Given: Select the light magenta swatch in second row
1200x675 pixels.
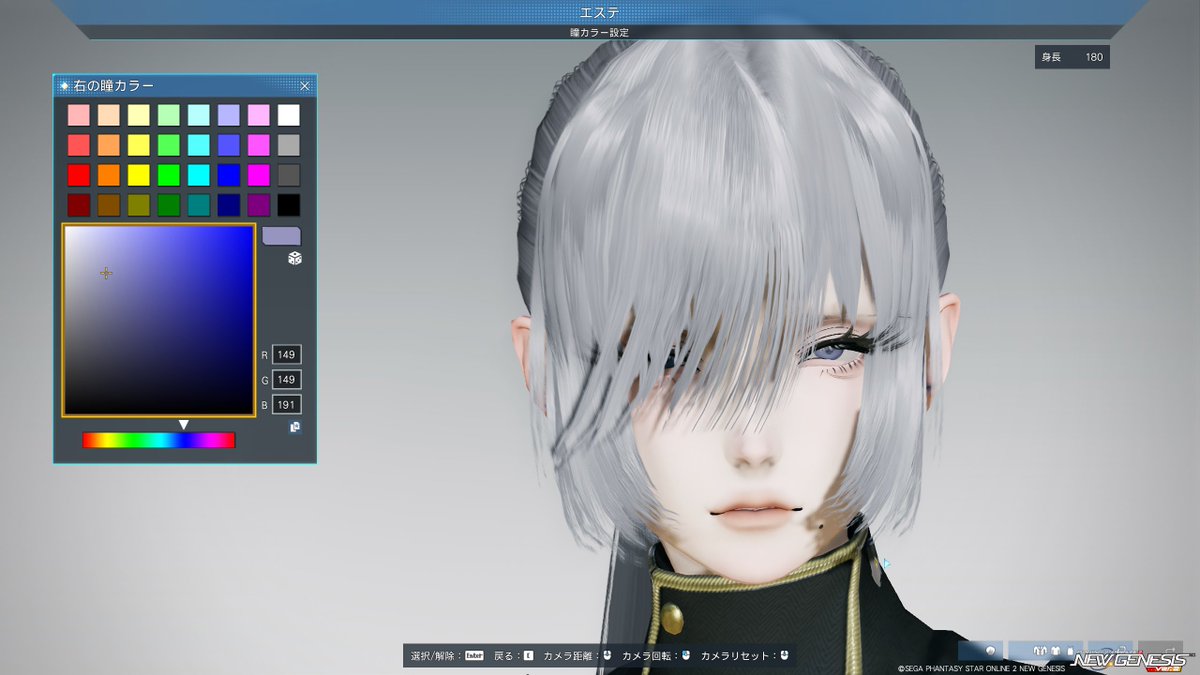Looking at the screenshot, I should click(x=259, y=145).
